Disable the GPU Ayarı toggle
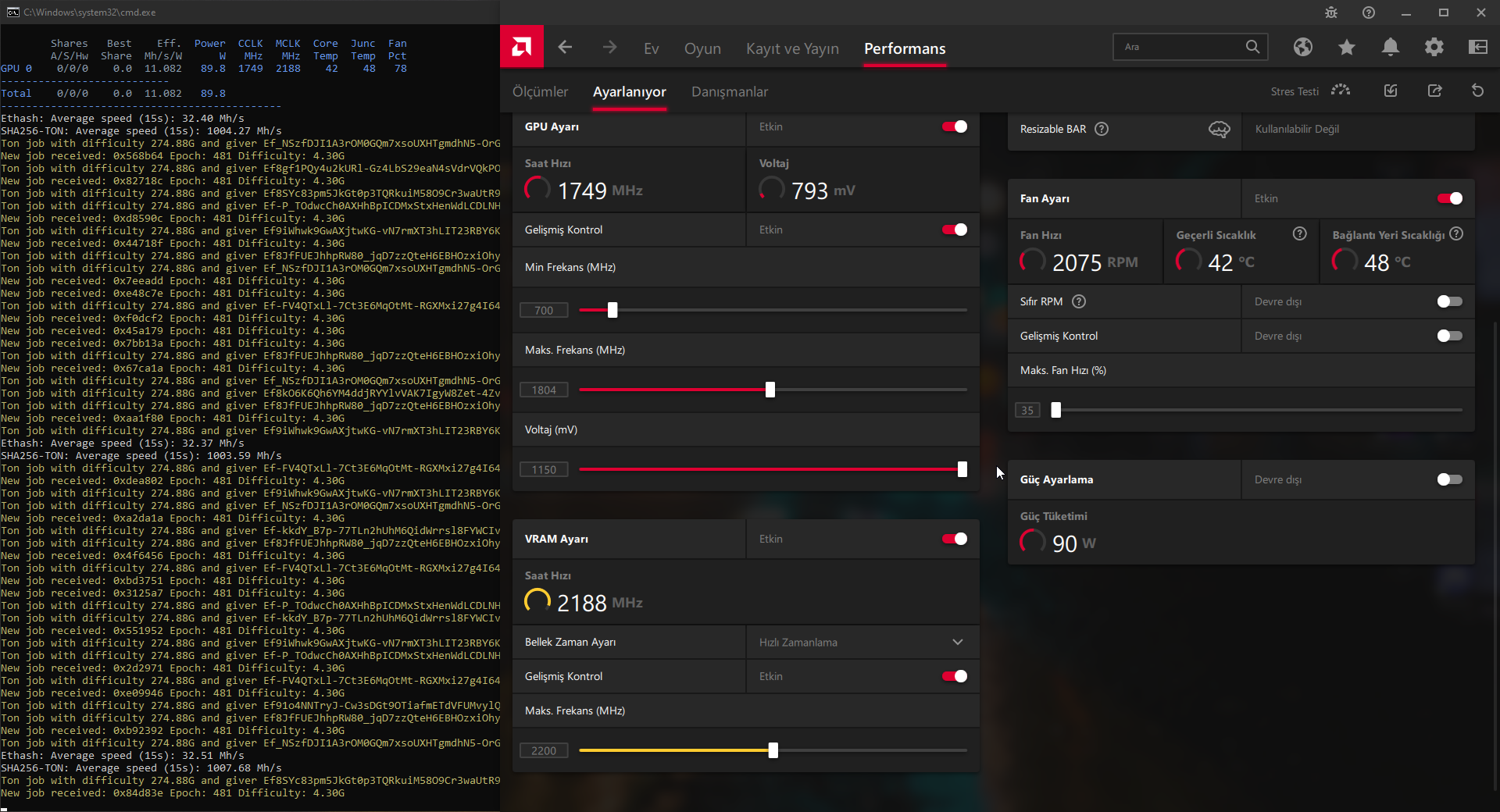This screenshot has height=812, width=1500. pos(955,126)
